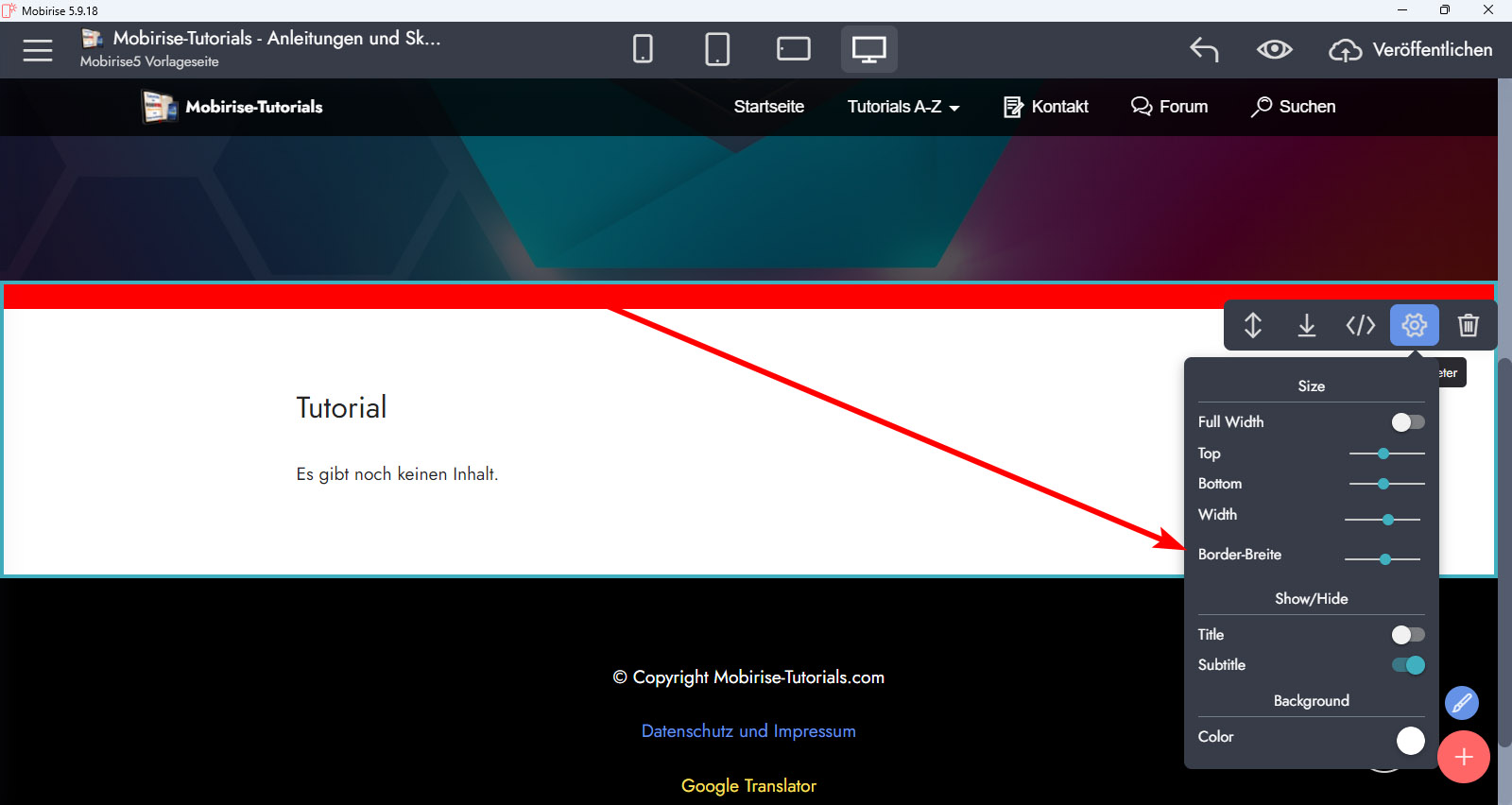The width and height of the screenshot is (1512, 805).
Task: Maximize or restore the Mobirise window
Action: (x=1445, y=10)
